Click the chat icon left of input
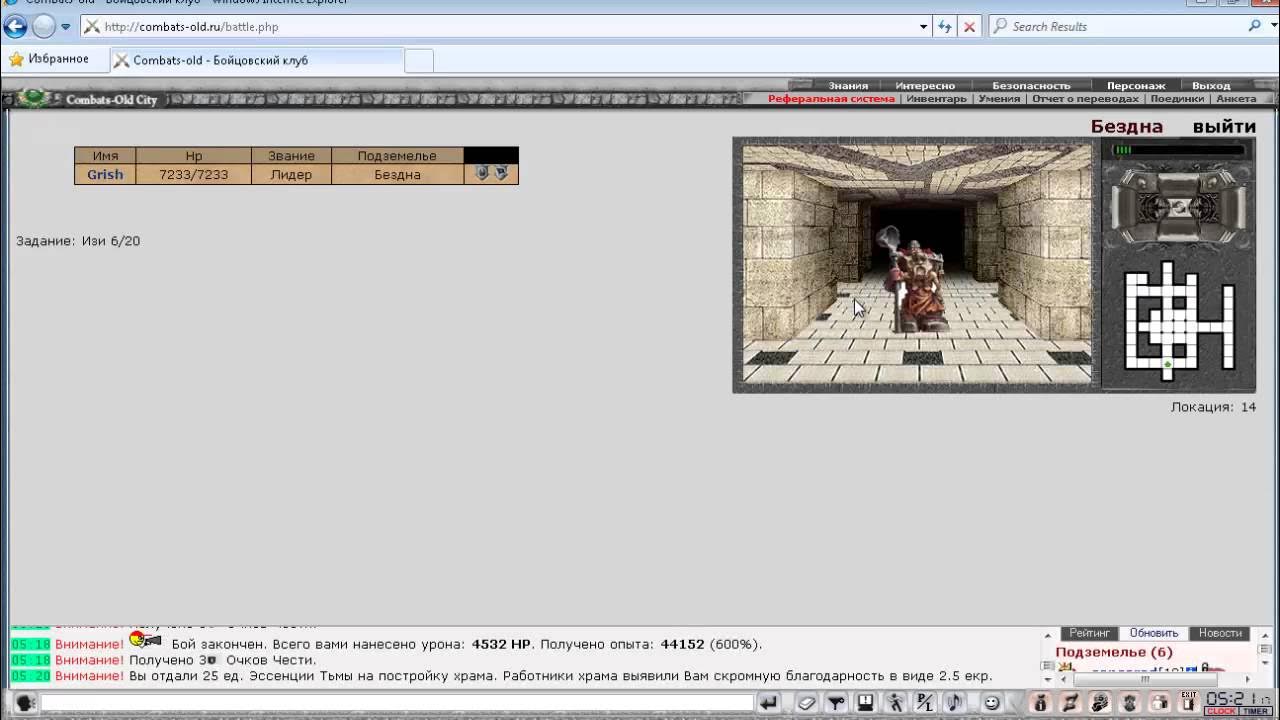1280x720 pixels. [x=25, y=702]
